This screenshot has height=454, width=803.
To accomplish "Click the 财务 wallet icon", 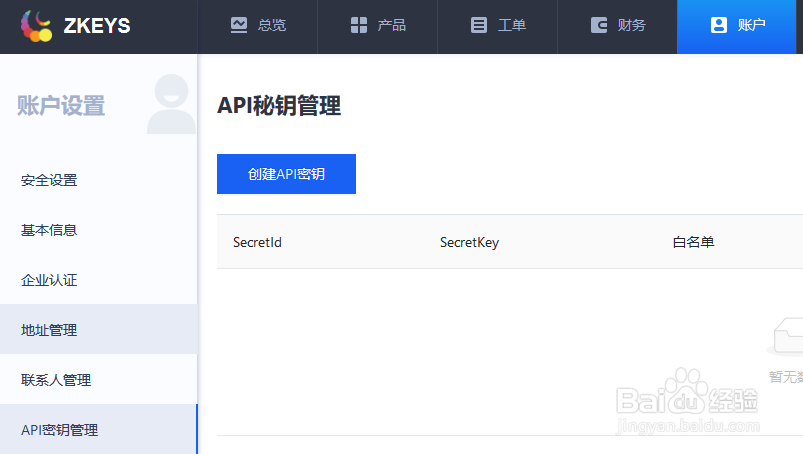I will 599,25.
